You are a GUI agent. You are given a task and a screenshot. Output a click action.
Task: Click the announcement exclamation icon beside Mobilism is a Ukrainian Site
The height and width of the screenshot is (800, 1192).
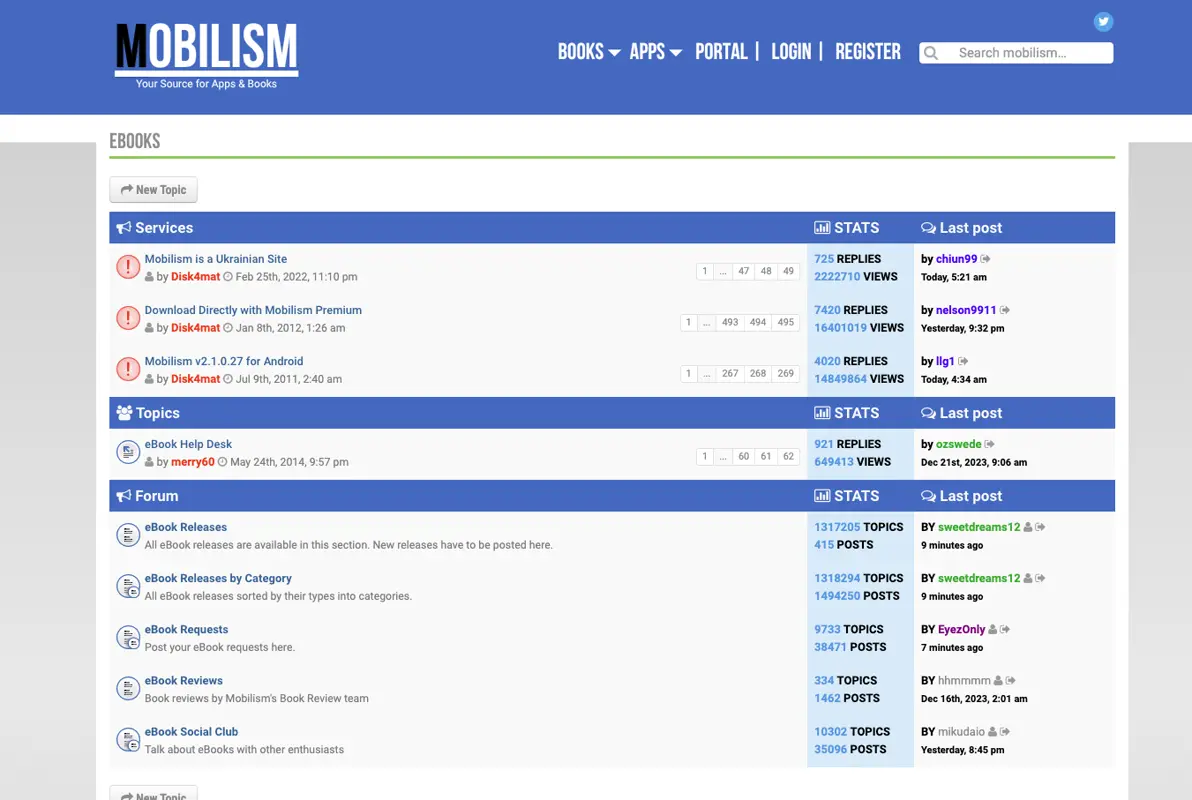click(128, 267)
